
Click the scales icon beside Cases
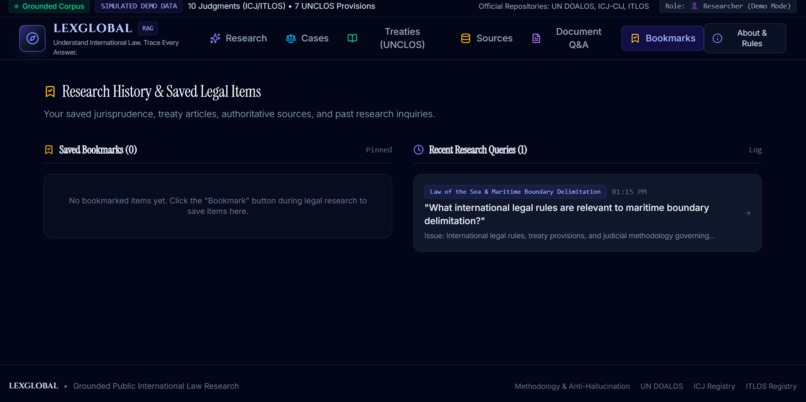click(291, 38)
